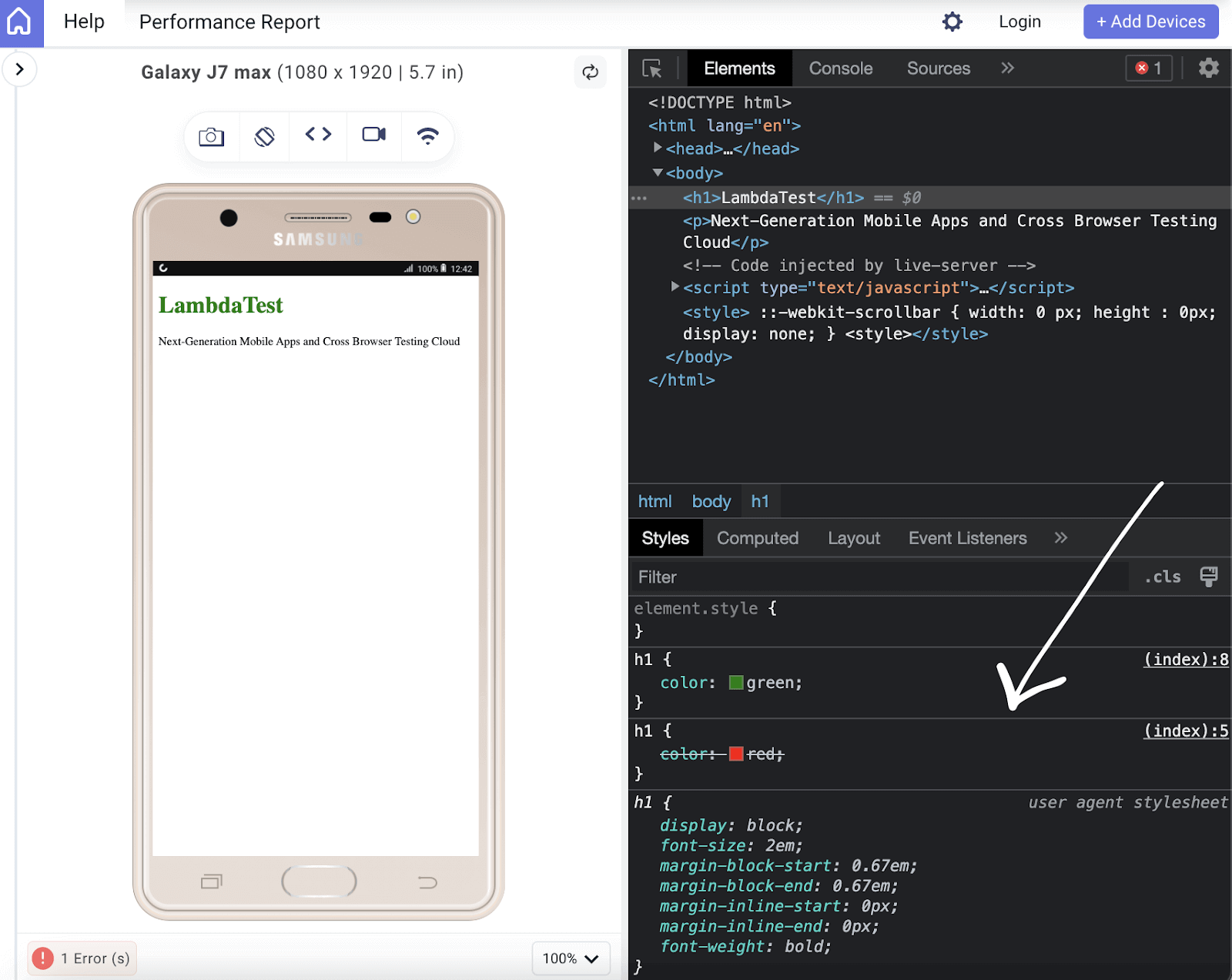Take a screenshot with the camera icon

(211, 137)
